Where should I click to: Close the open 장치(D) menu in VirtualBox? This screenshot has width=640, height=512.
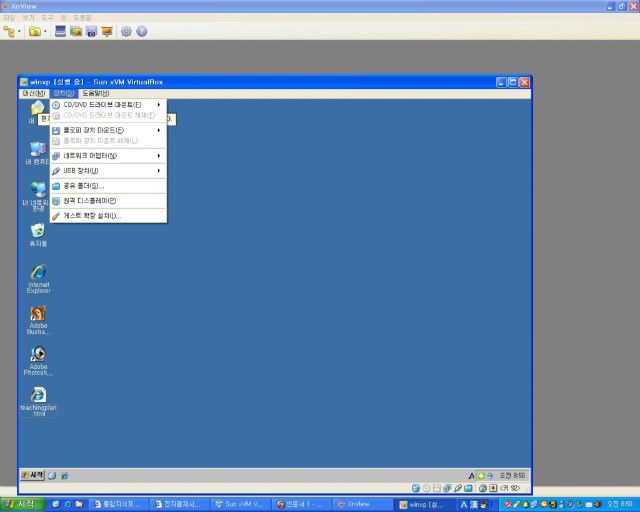[64, 93]
